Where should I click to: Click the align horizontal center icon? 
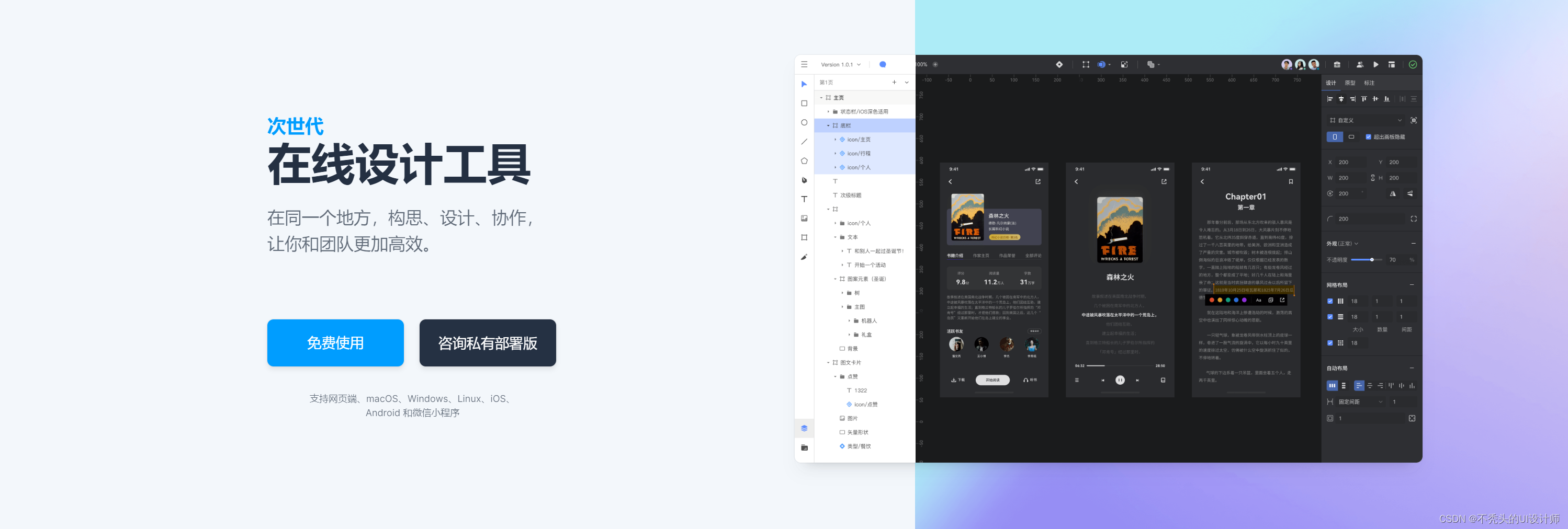tap(1341, 99)
